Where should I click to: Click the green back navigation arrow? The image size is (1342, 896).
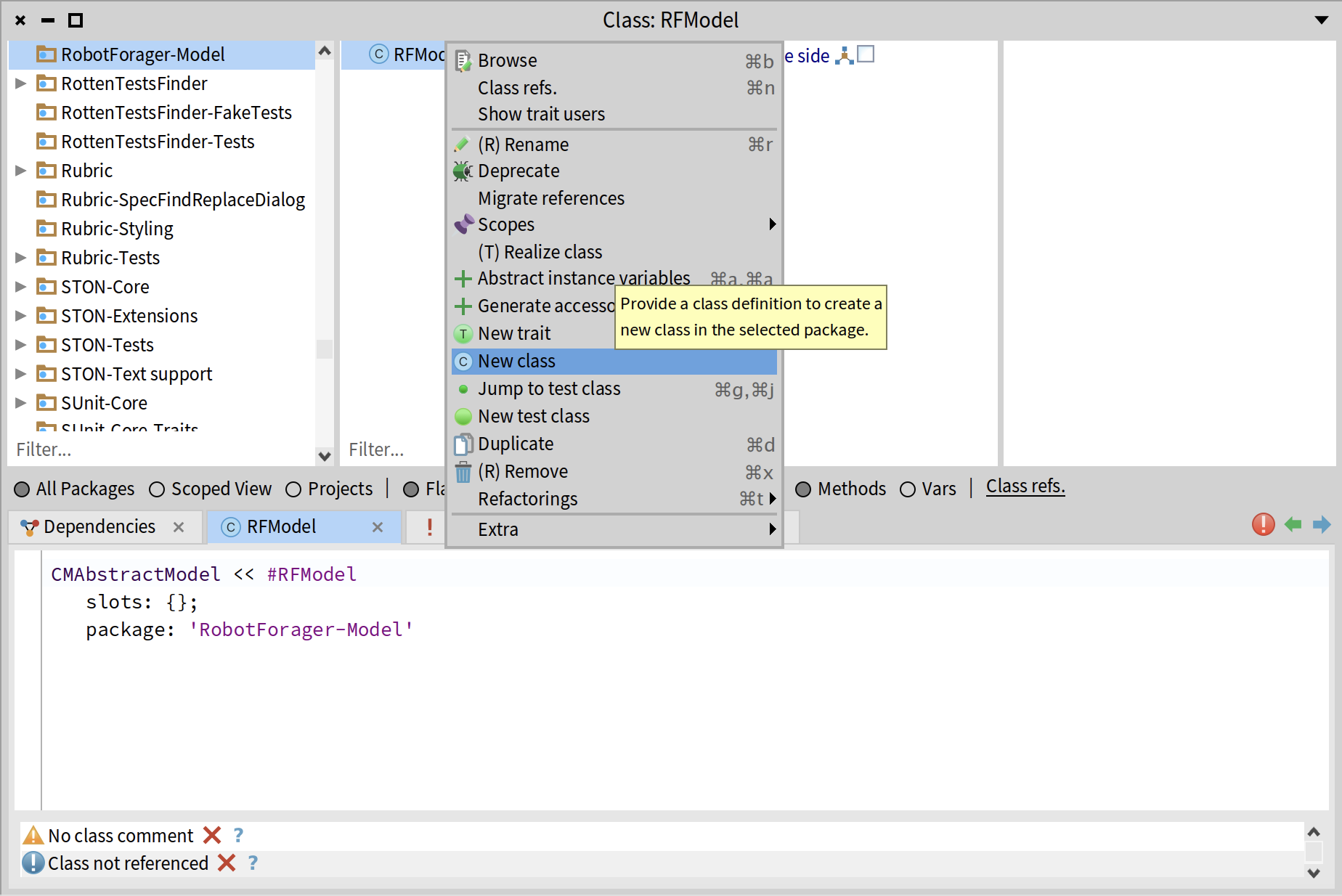1293,524
